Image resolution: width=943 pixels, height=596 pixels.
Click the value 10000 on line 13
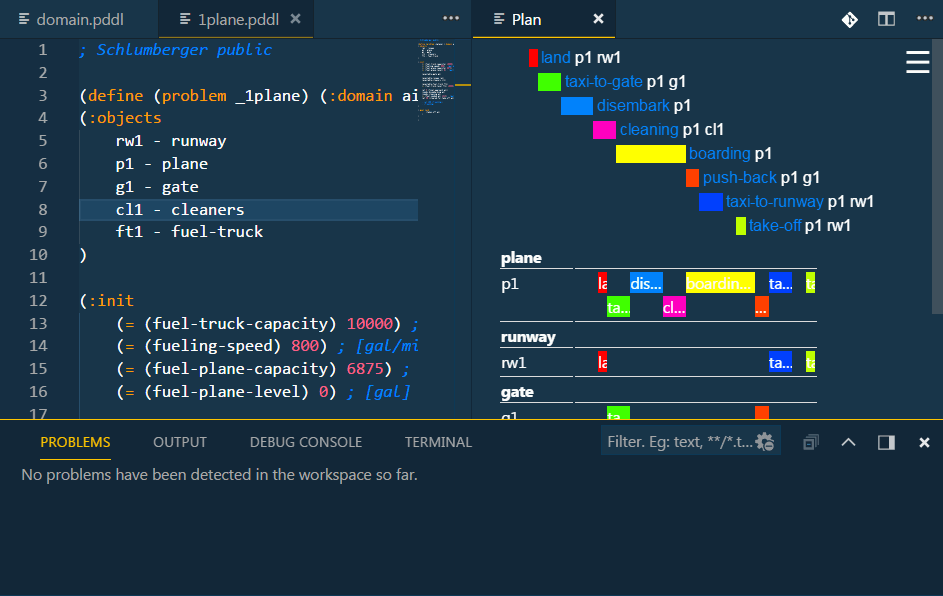[369, 324]
